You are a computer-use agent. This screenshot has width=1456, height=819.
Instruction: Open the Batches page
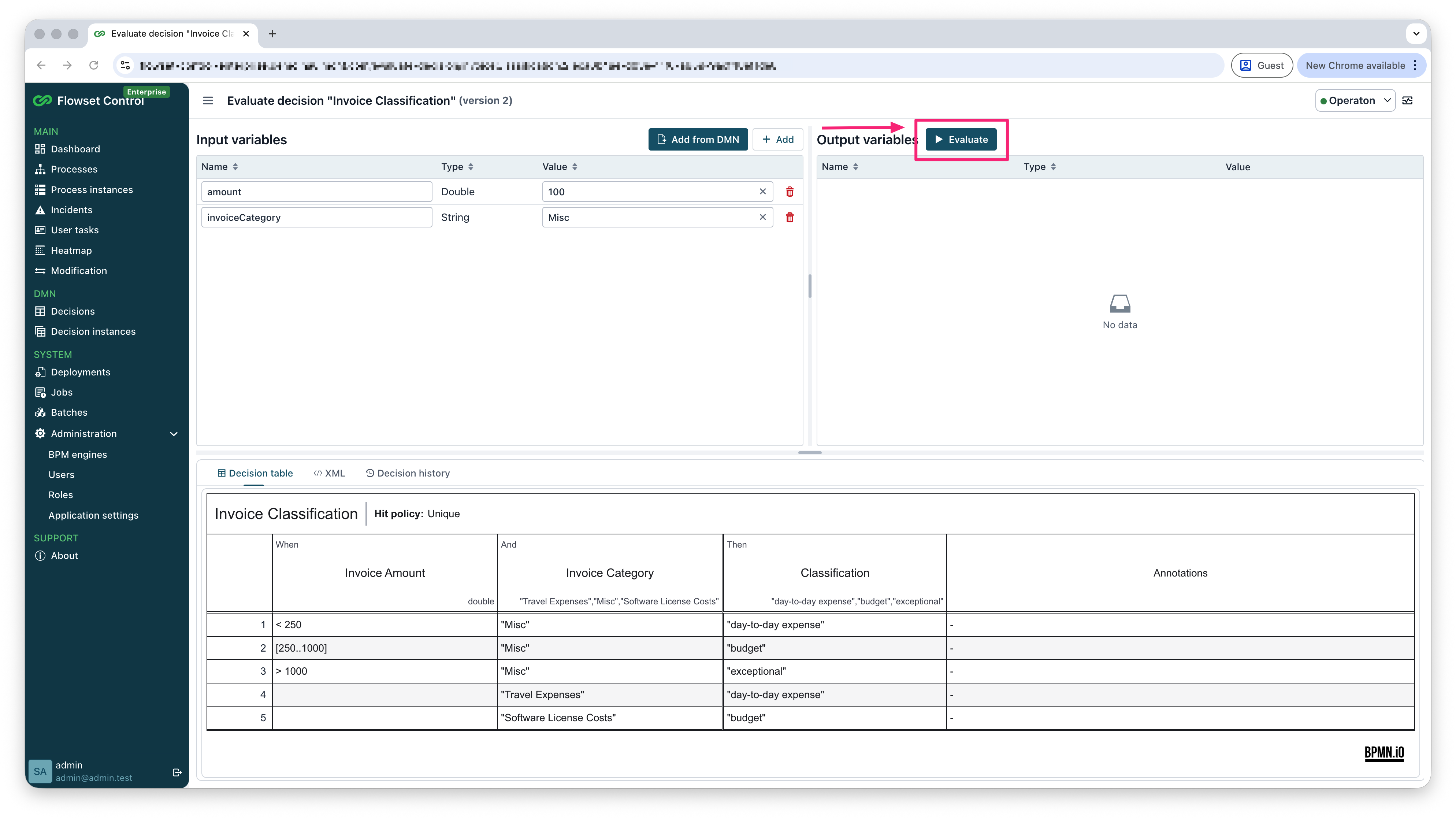(x=69, y=412)
